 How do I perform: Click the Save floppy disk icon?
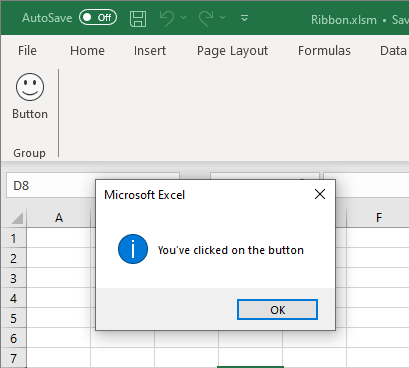point(138,18)
